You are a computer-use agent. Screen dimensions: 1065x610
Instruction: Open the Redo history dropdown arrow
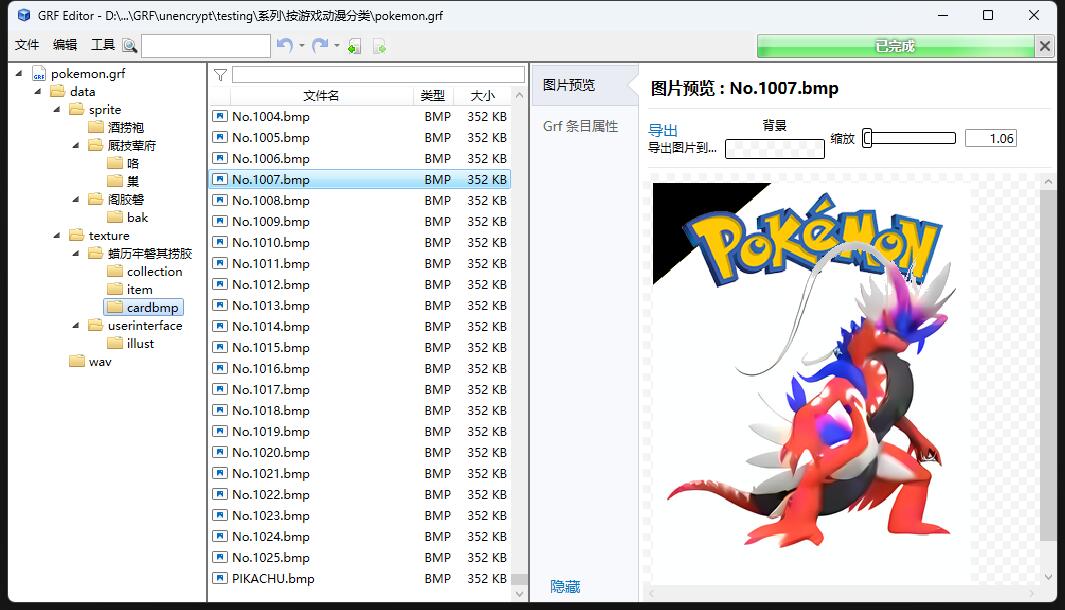337,46
